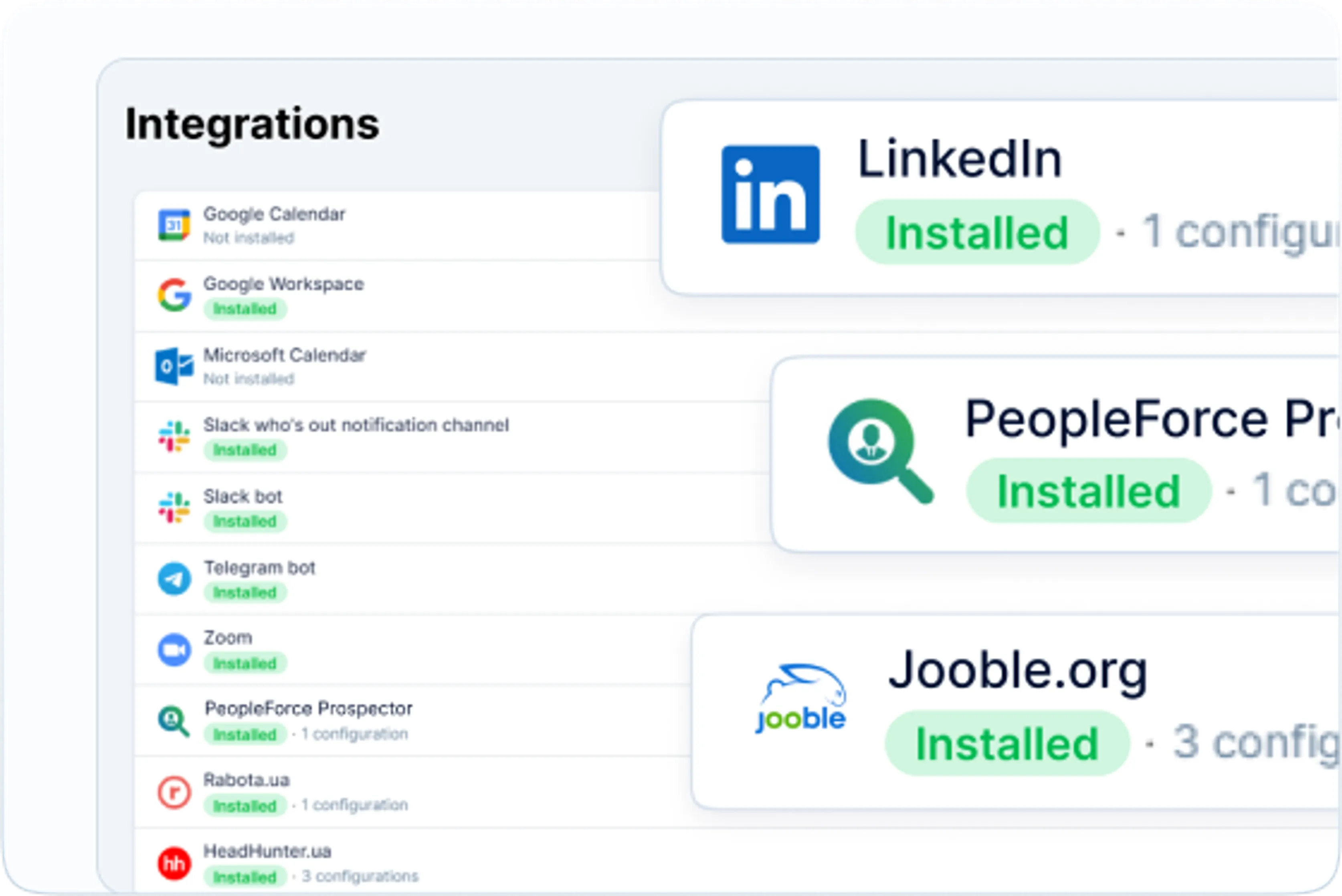Click Installed badge under Google Workspace
Image resolution: width=1342 pixels, height=896 pixels.
point(245,309)
